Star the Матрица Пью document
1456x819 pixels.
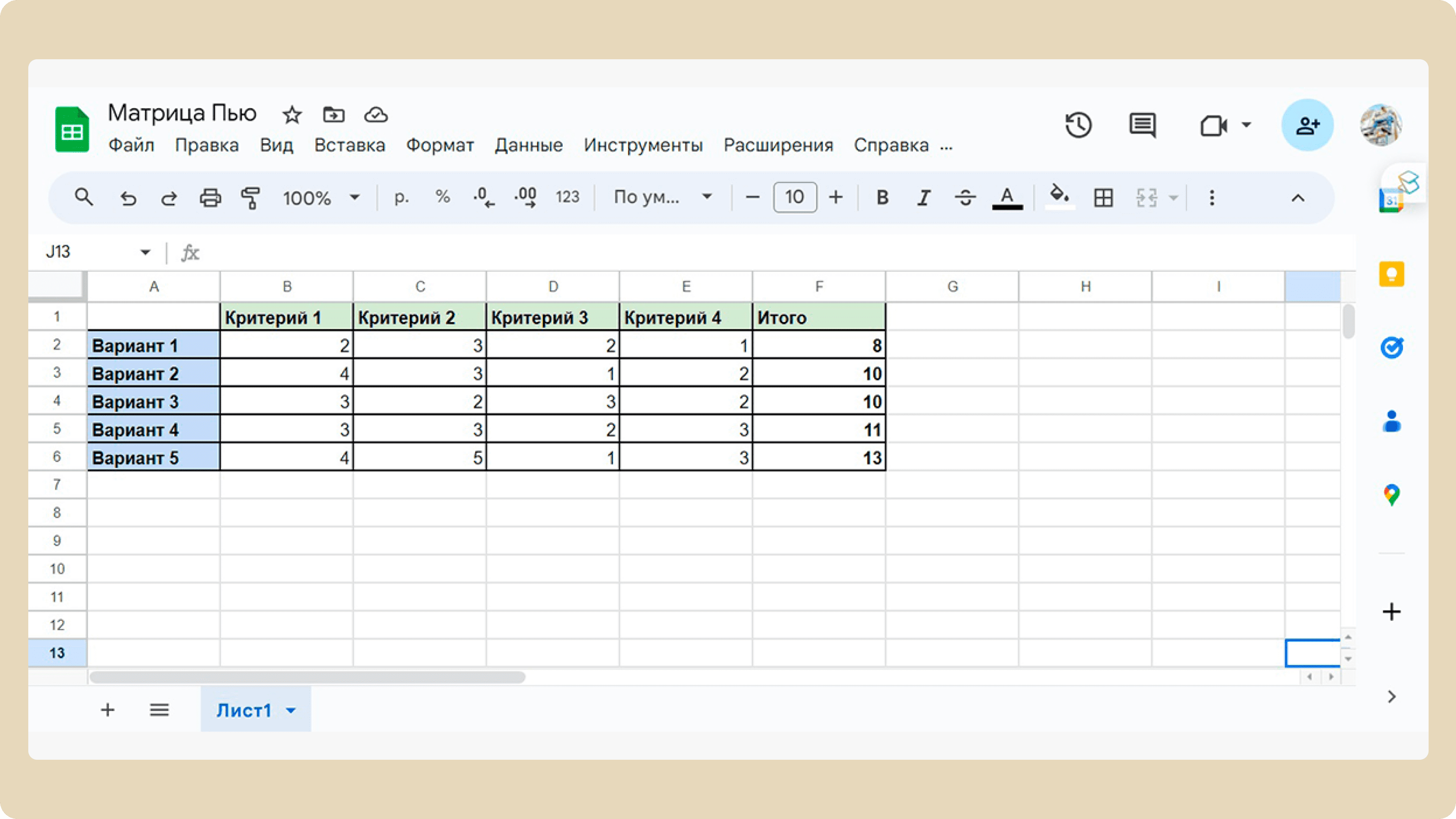(292, 115)
